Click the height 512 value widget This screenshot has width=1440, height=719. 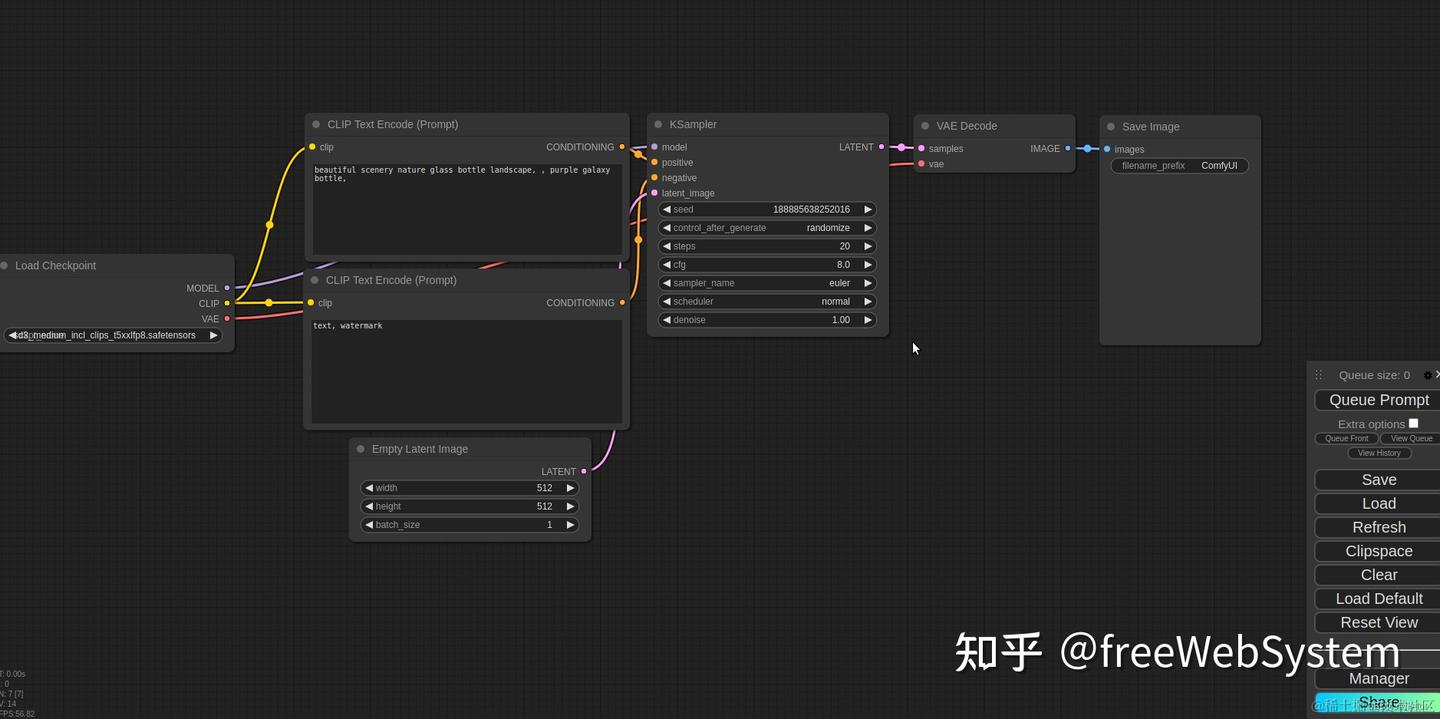tap(469, 507)
